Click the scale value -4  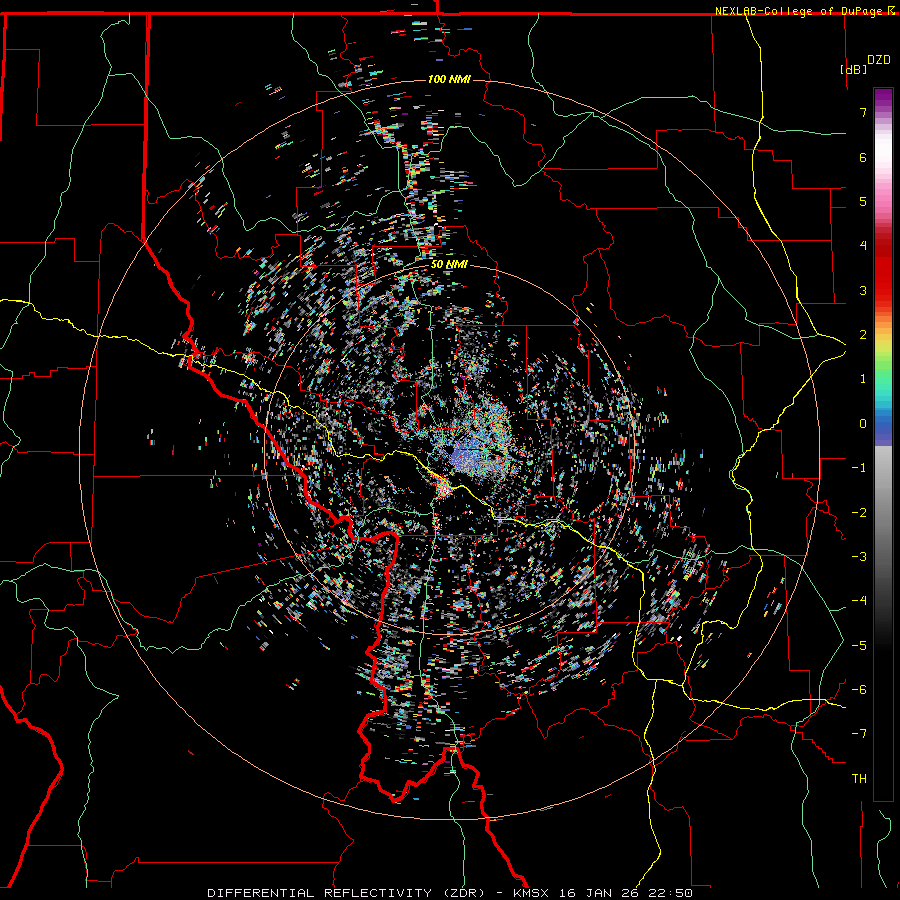tap(859, 601)
